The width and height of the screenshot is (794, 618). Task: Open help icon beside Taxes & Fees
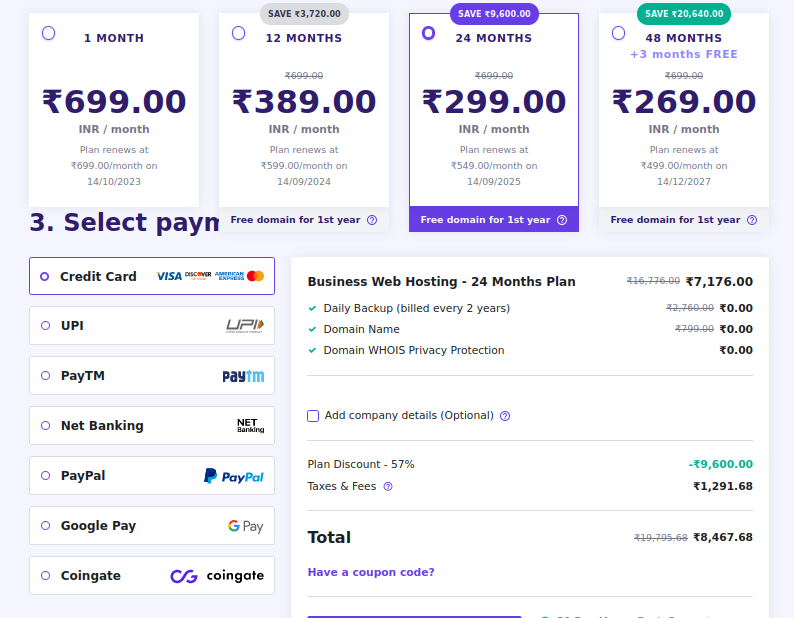[x=388, y=487]
